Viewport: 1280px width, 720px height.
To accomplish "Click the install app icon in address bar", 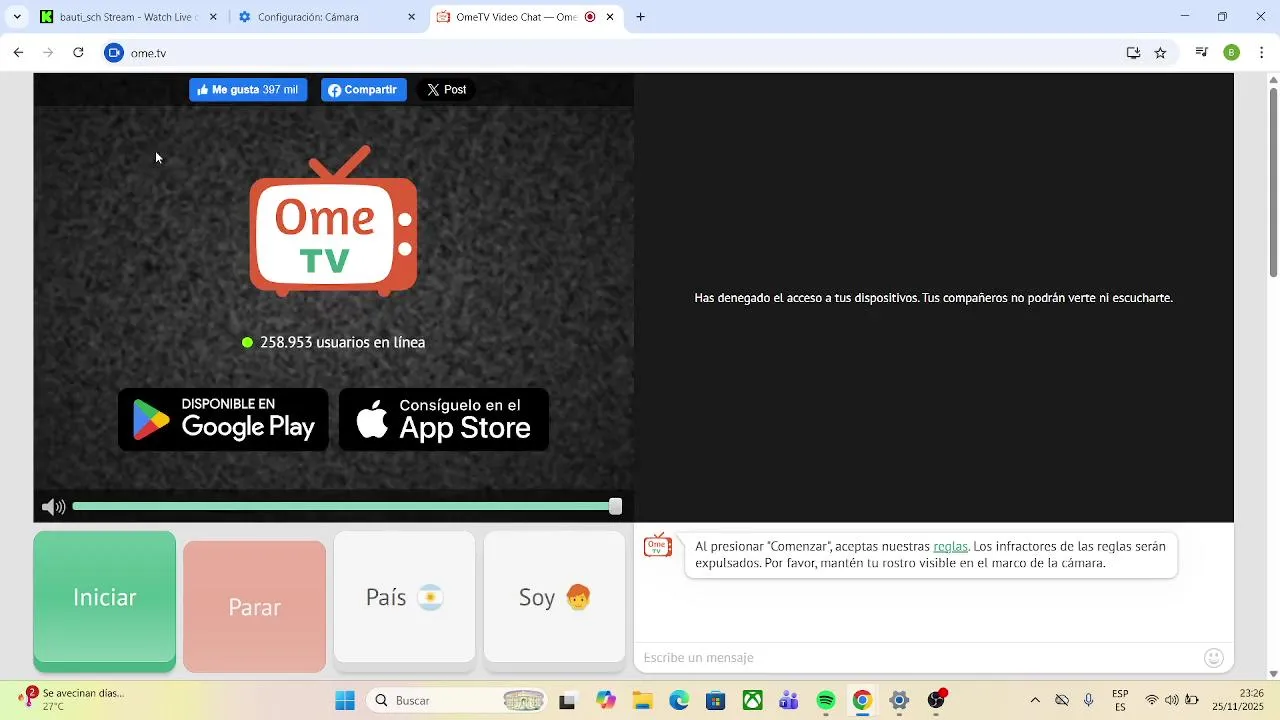I will point(1134,53).
